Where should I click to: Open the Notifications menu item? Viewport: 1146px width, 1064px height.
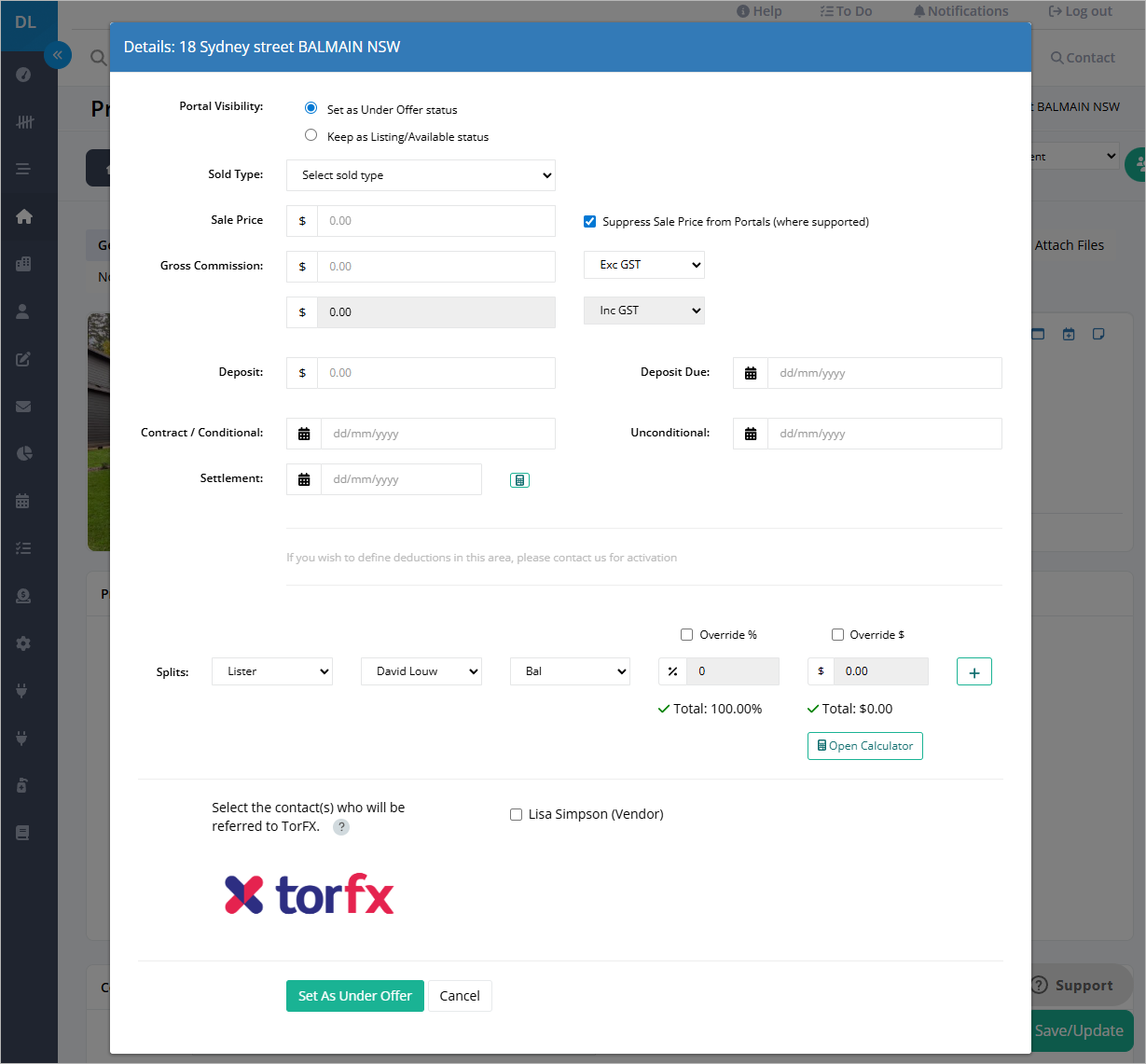(960, 11)
